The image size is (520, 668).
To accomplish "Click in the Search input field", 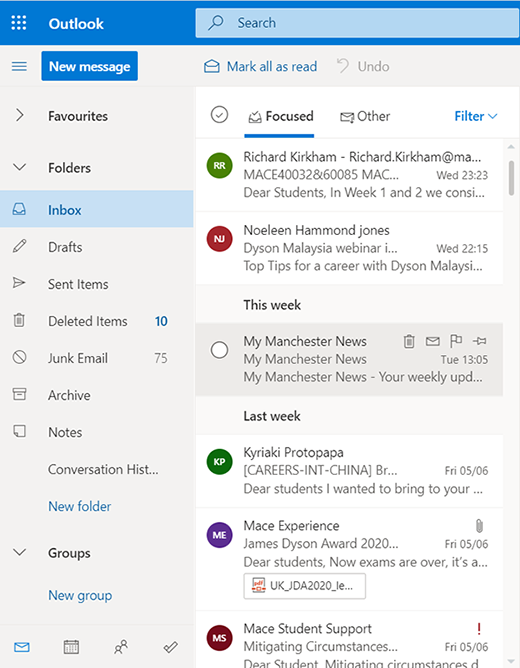I will point(358,23).
